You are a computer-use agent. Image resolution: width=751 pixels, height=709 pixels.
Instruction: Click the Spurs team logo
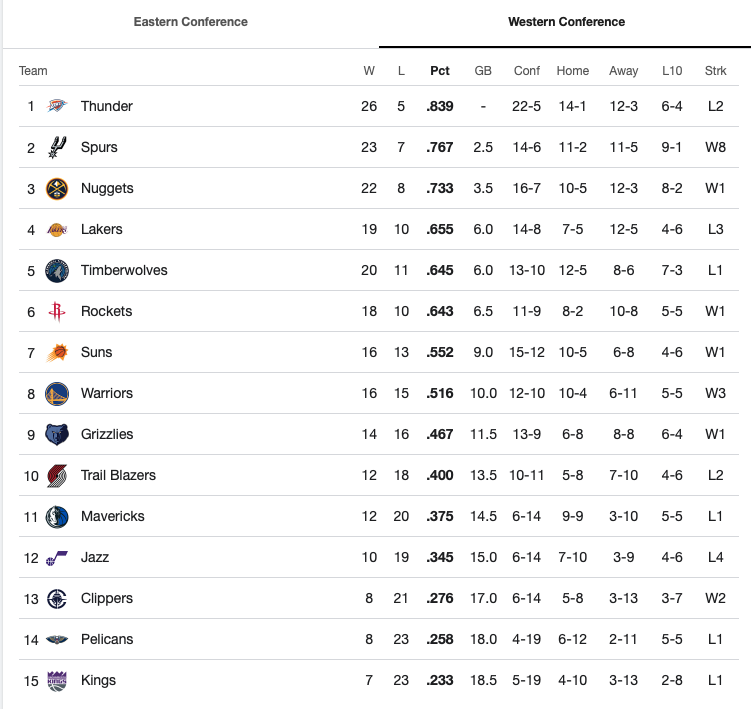pos(57,147)
